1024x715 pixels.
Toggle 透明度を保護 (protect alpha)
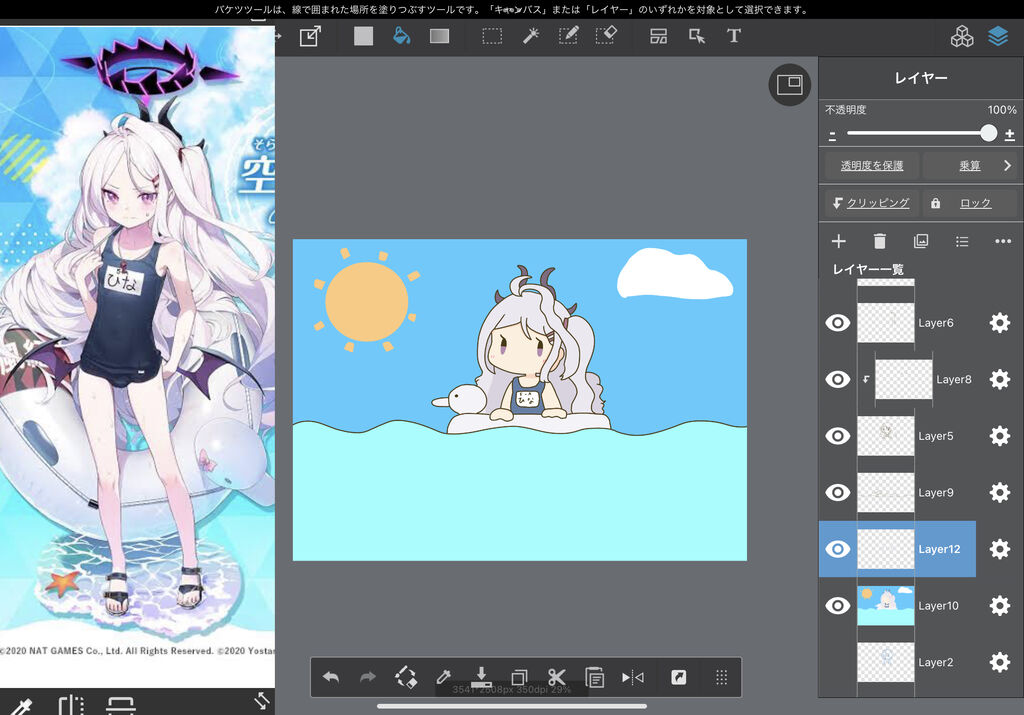pyautogui.click(x=872, y=165)
